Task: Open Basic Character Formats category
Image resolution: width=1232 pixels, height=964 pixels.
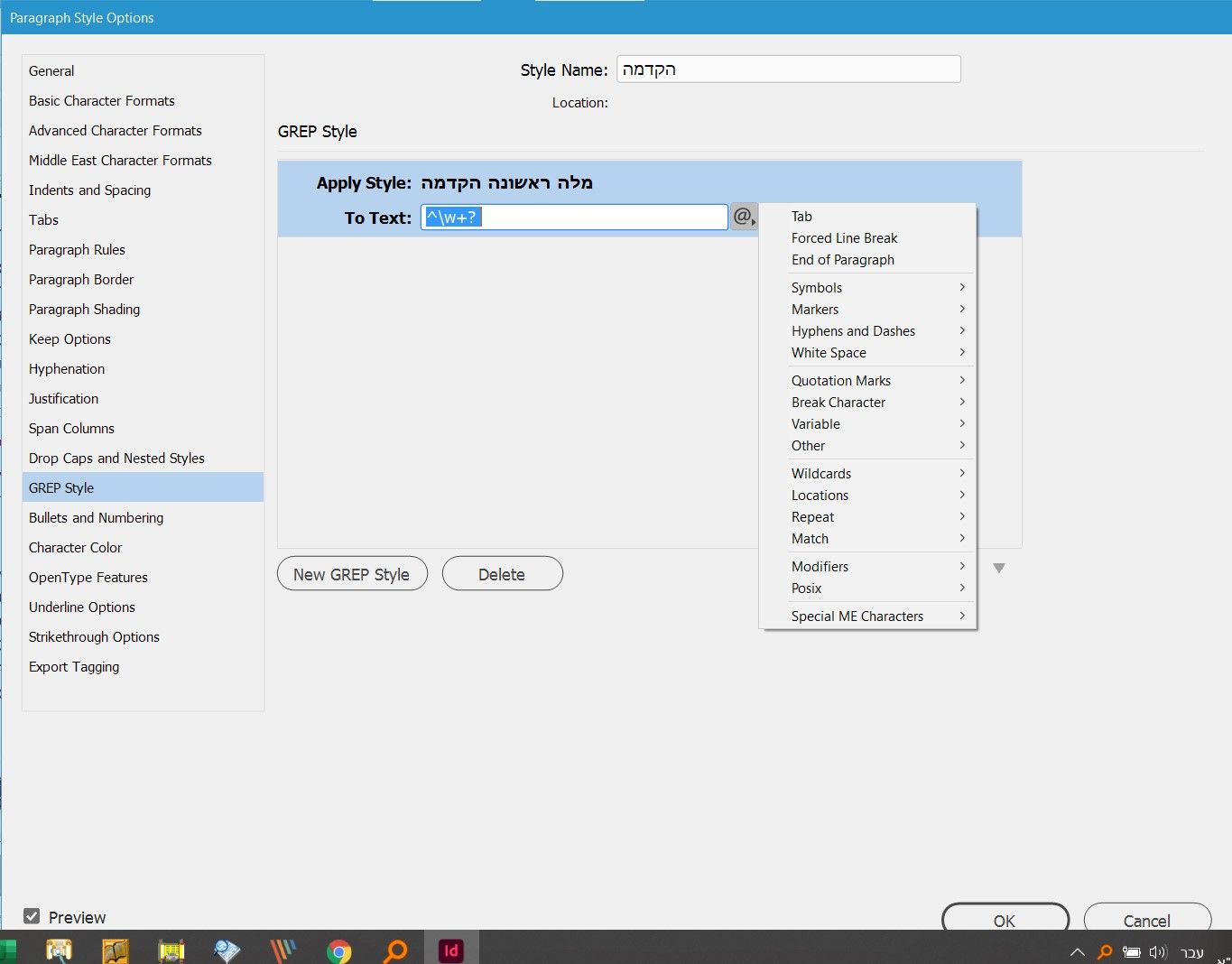Action: (x=143, y=101)
